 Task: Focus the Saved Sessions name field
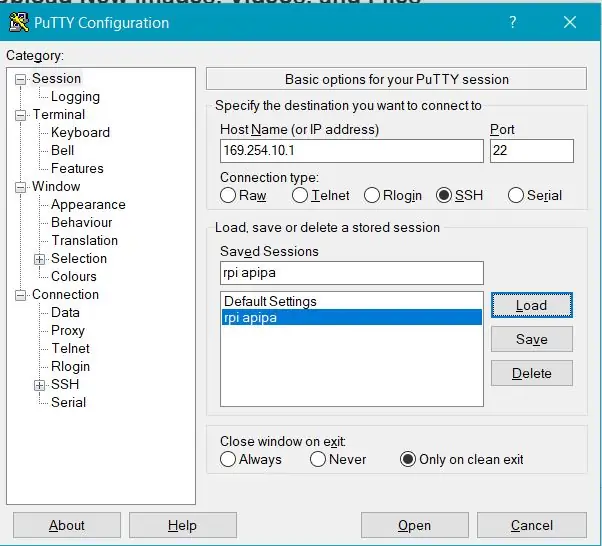[x=352, y=273]
